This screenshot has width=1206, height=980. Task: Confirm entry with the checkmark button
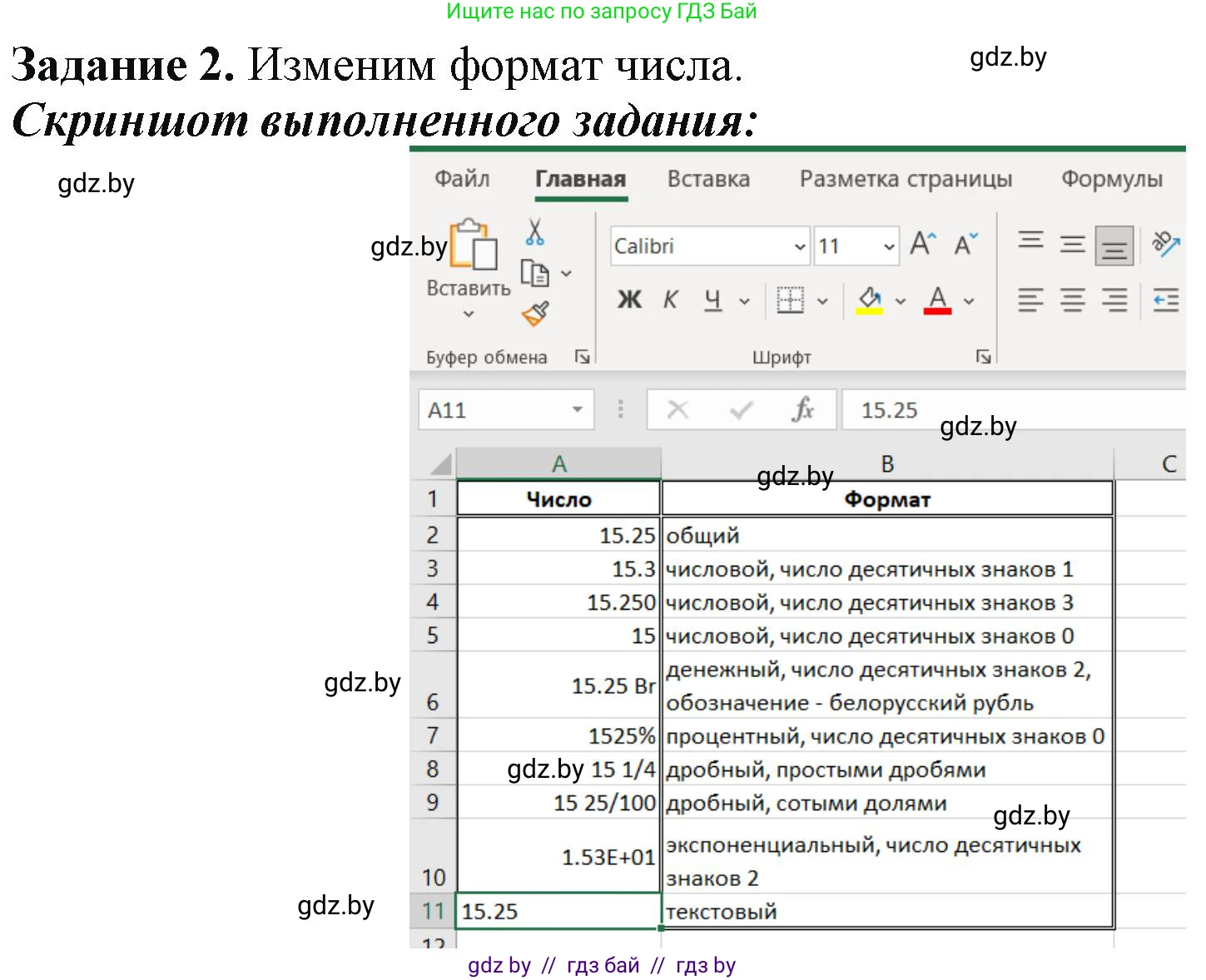739,409
